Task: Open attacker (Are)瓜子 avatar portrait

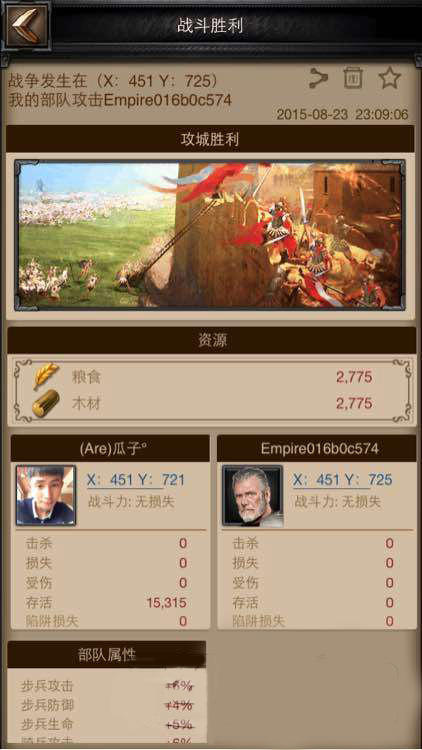Action: click(46, 495)
